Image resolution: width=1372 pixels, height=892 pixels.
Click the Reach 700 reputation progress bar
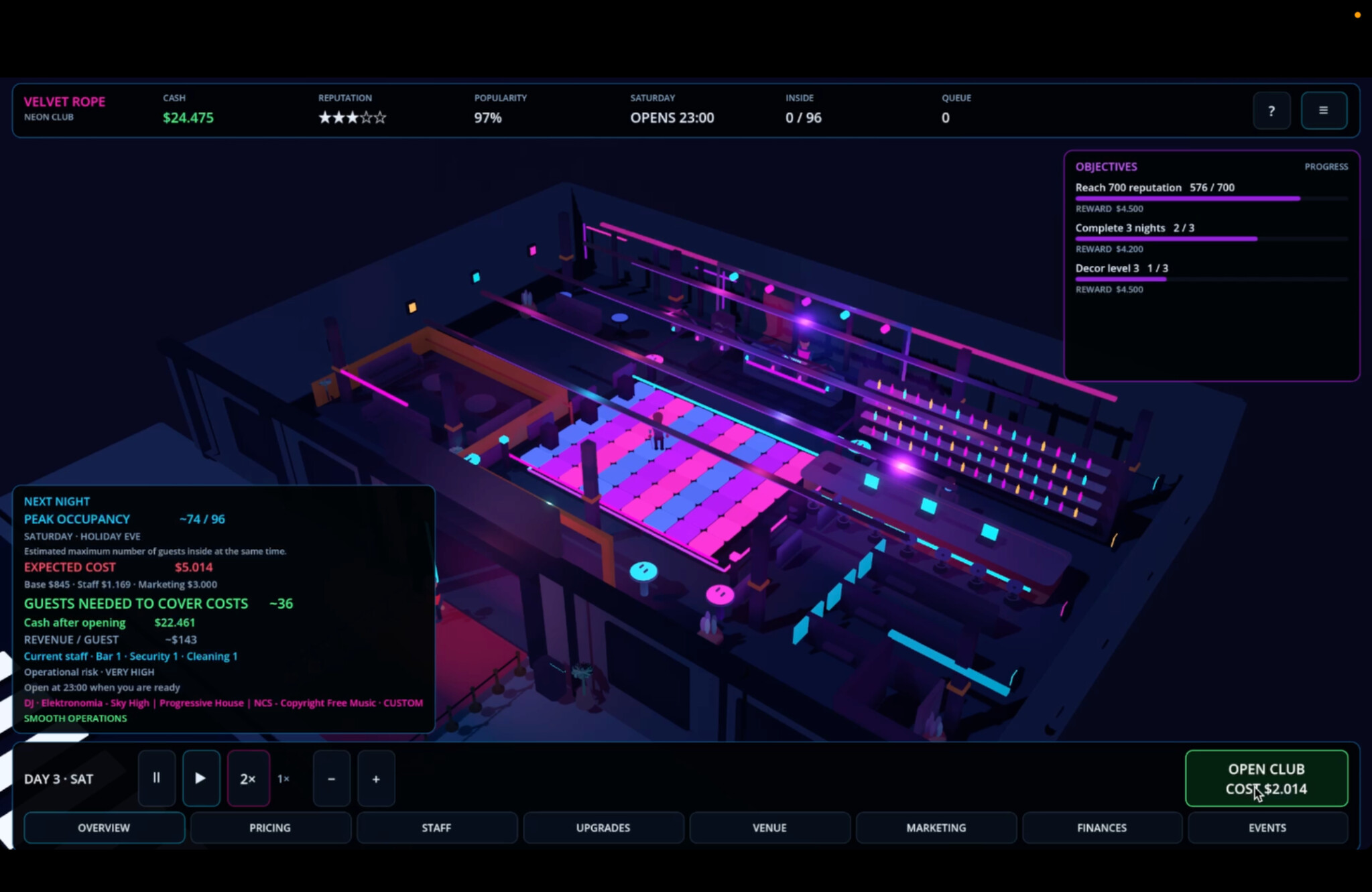(1212, 198)
